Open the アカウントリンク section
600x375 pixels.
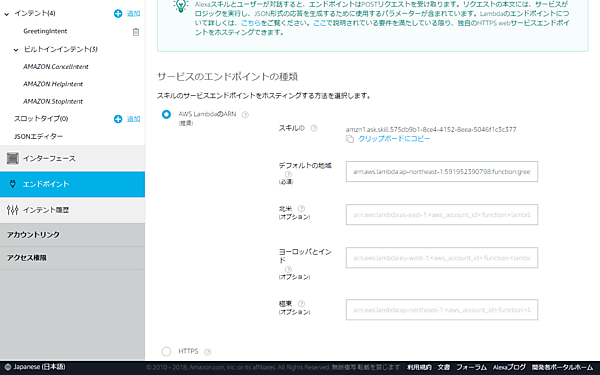72,235
